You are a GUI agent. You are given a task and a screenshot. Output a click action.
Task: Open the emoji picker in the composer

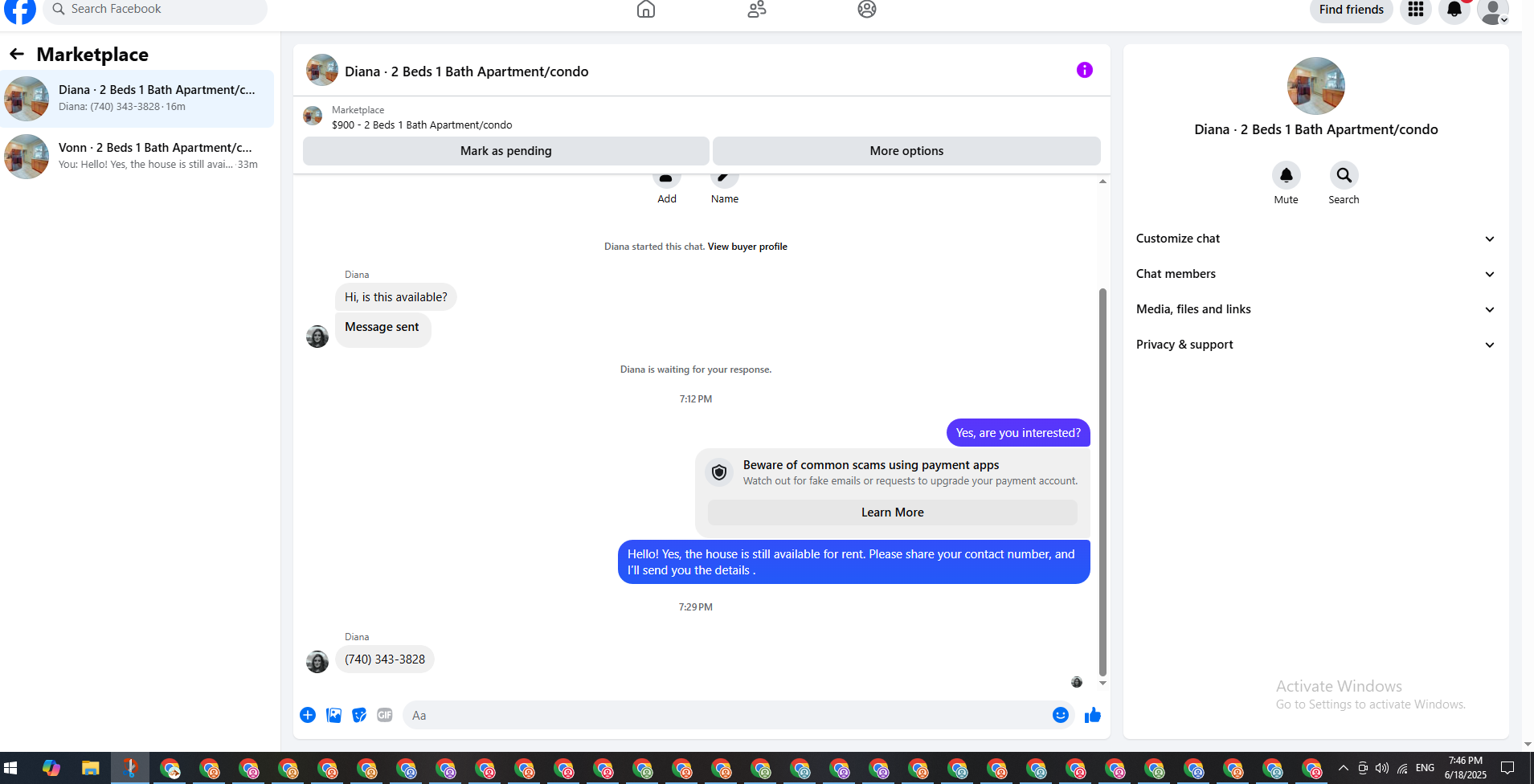pyautogui.click(x=1061, y=715)
